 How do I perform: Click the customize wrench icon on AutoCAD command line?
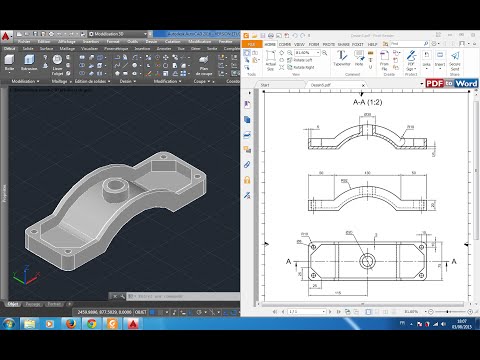122,296
